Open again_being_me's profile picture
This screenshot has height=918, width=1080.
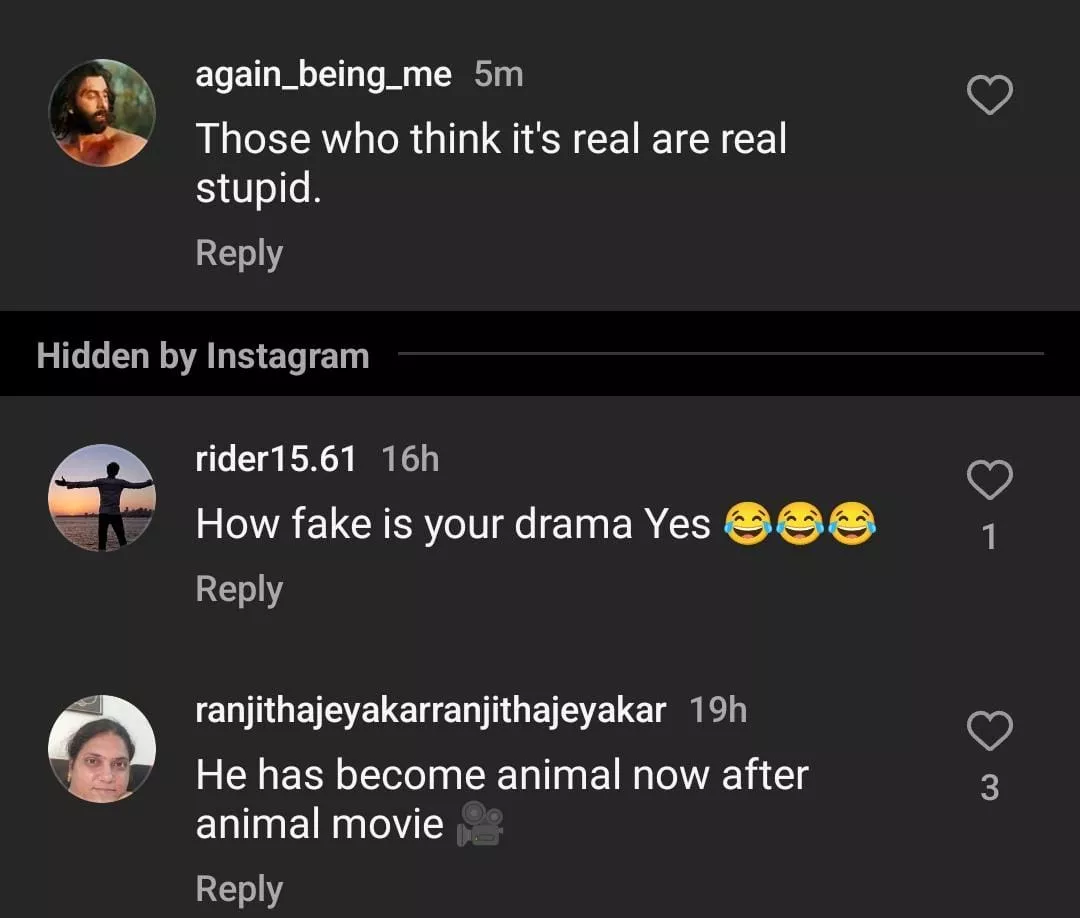102,112
